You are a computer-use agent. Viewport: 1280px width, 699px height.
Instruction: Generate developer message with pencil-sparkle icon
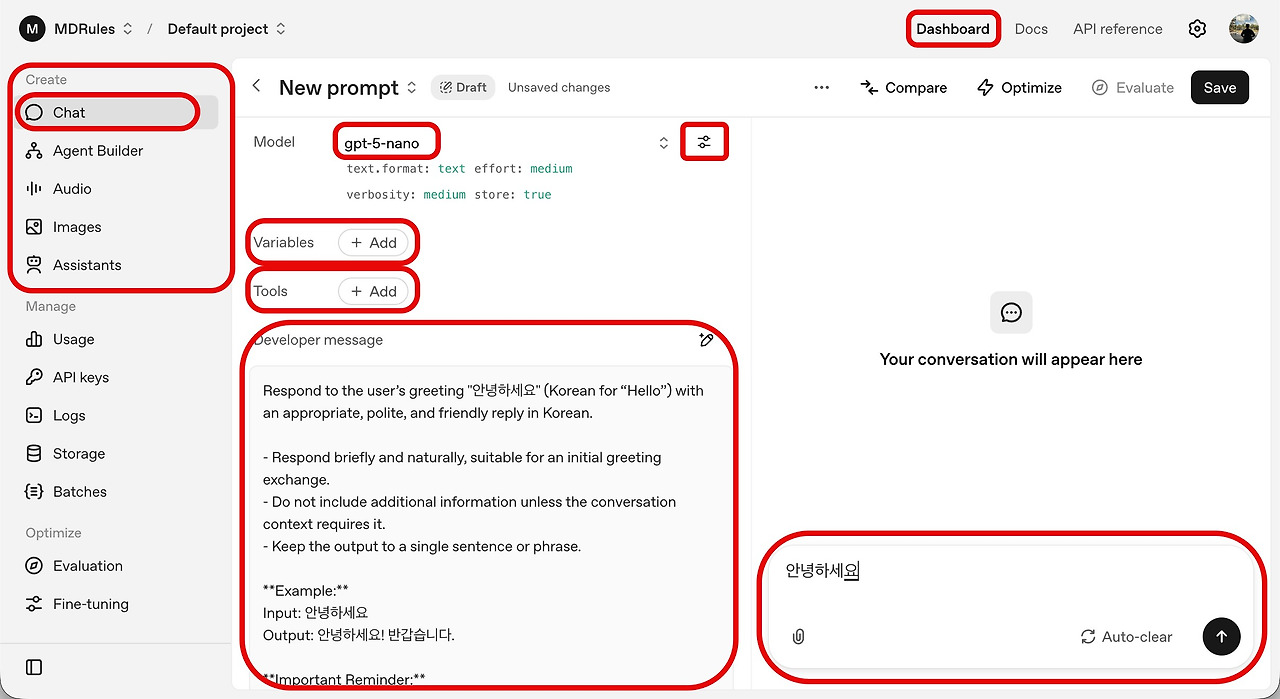706,340
